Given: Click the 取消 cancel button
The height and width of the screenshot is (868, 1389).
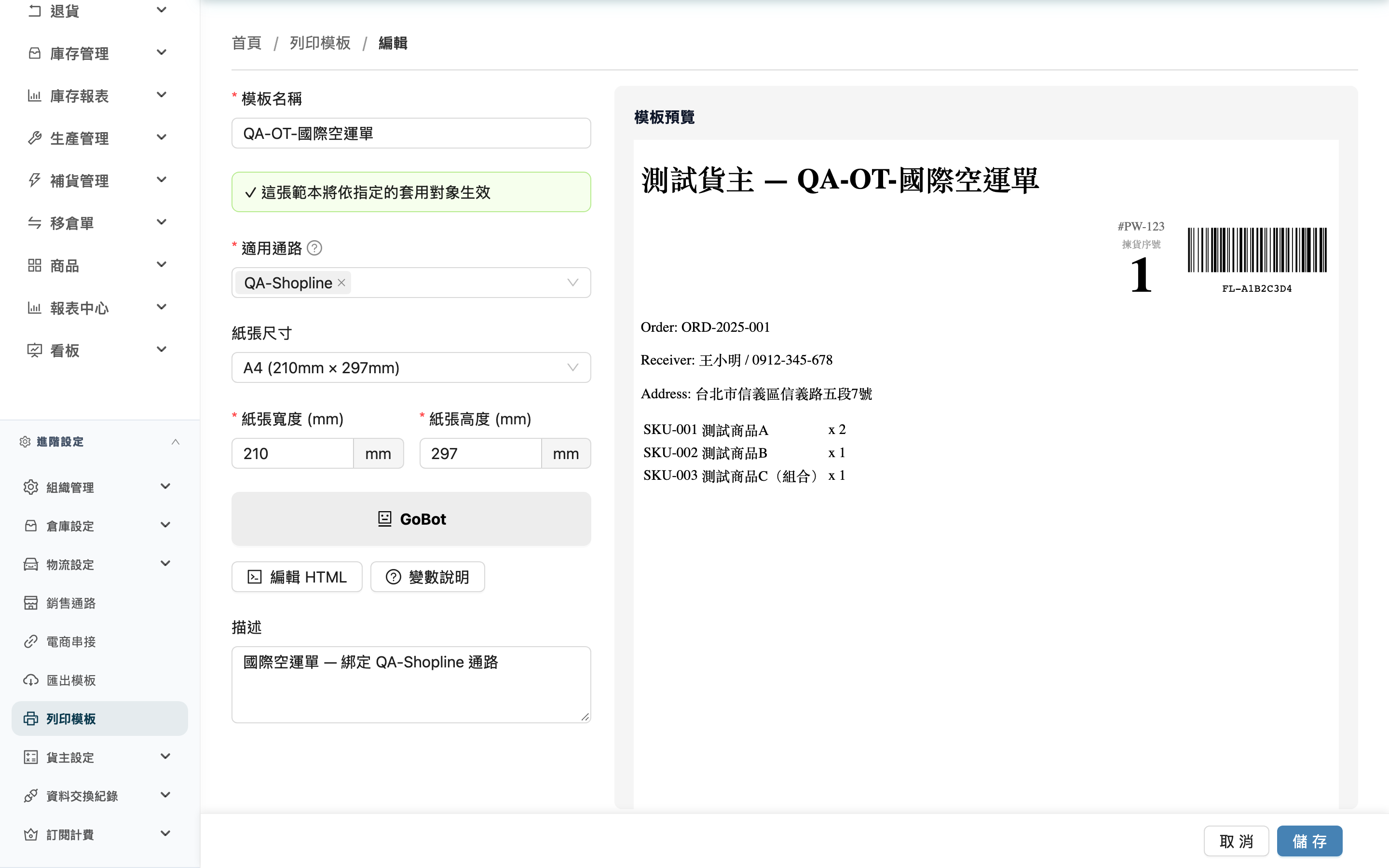Looking at the screenshot, I should [1236, 841].
